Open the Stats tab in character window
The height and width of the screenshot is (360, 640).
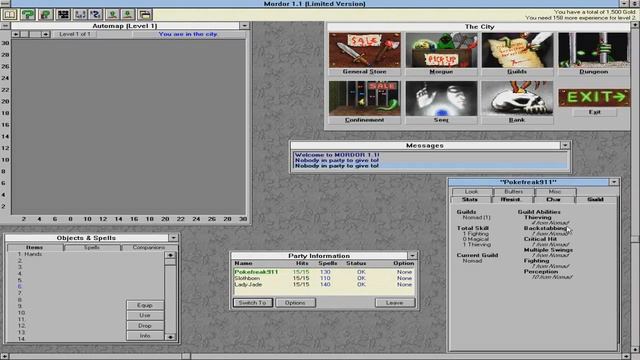[x=470, y=199]
